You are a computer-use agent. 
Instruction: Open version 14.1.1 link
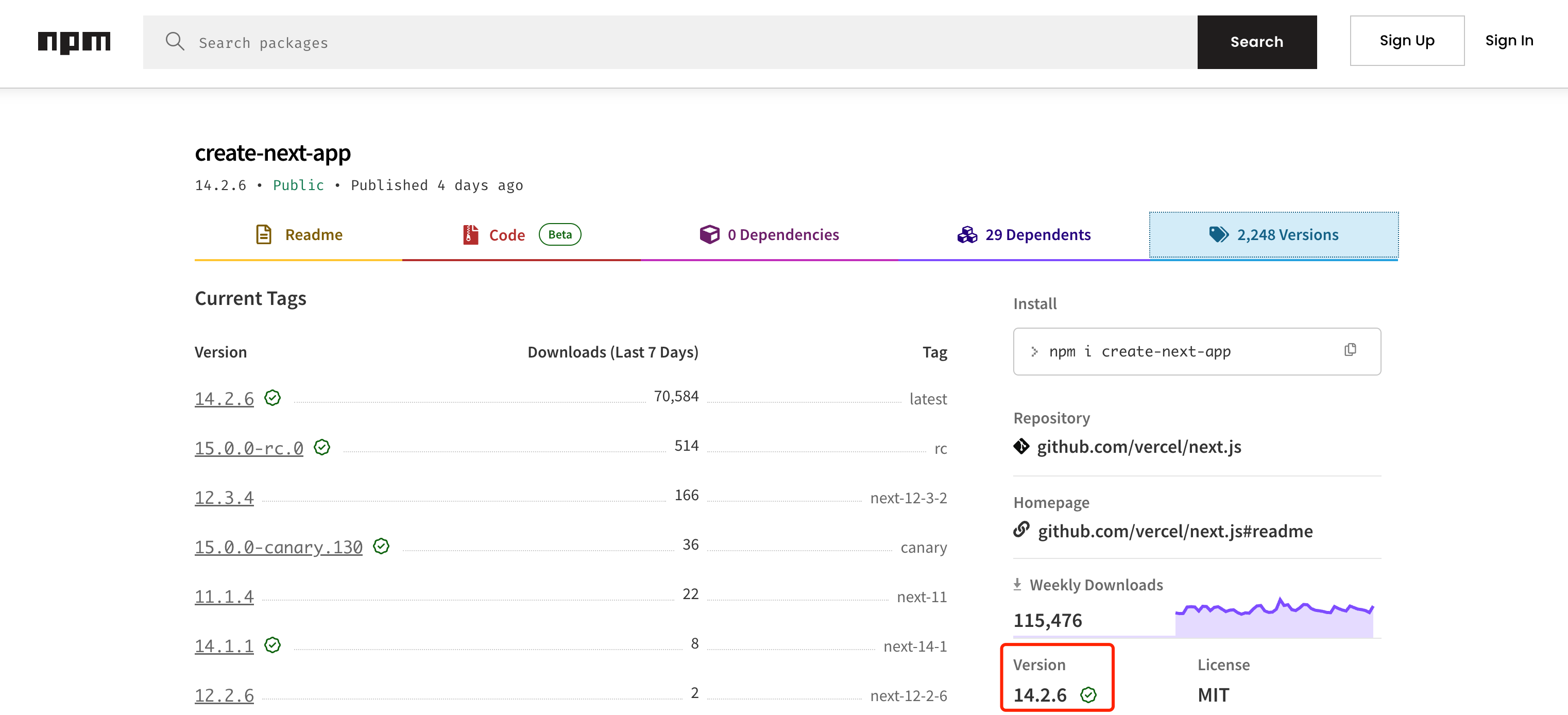point(224,646)
